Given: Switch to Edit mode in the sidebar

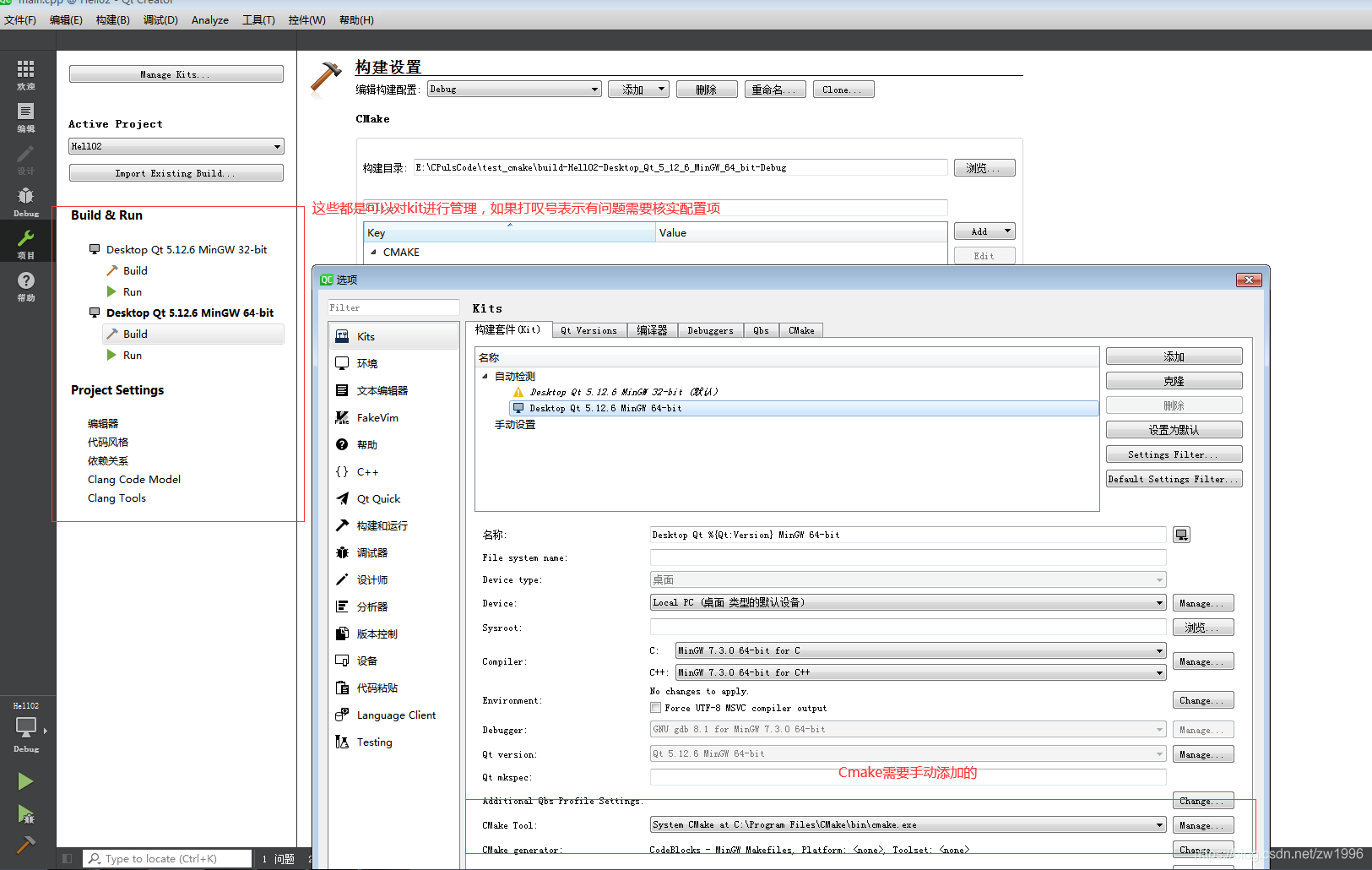Looking at the screenshot, I should [26, 117].
